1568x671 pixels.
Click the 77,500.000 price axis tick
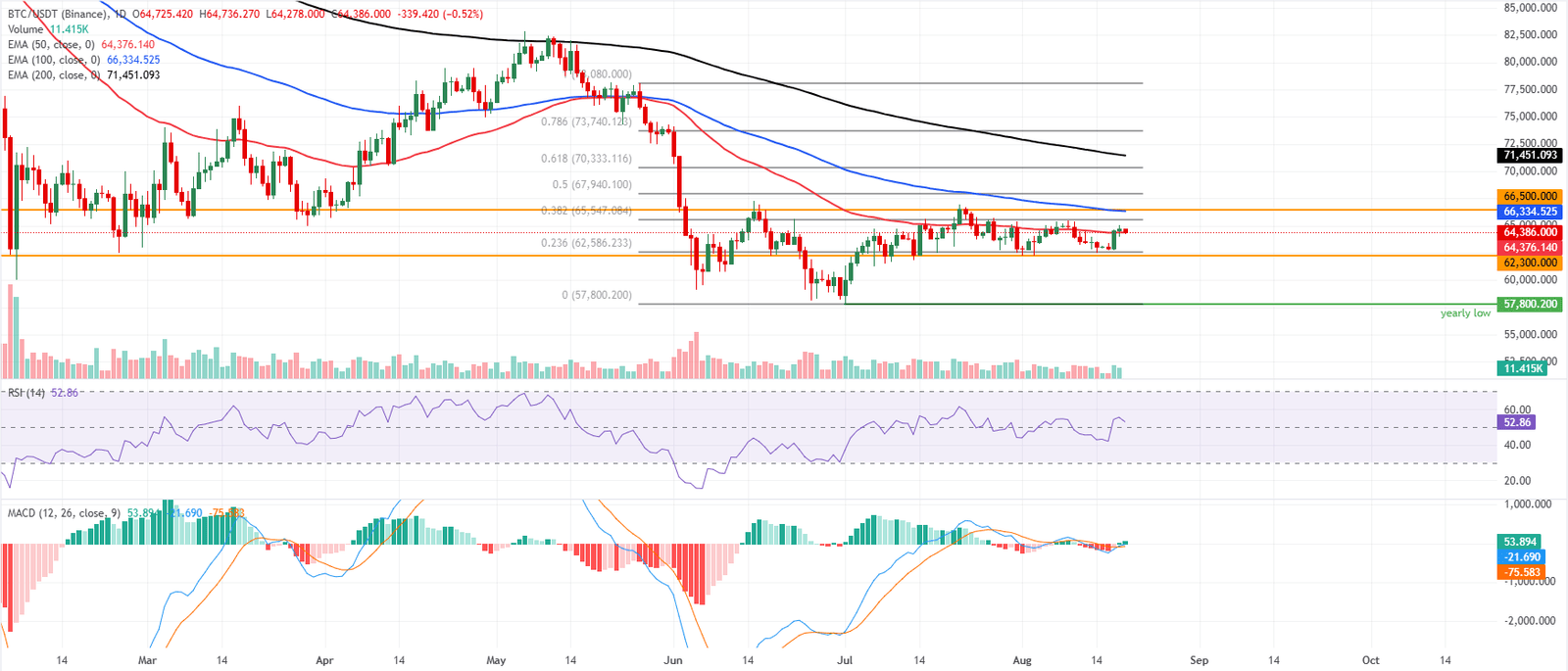pyautogui.click(x=1530, y=89)
